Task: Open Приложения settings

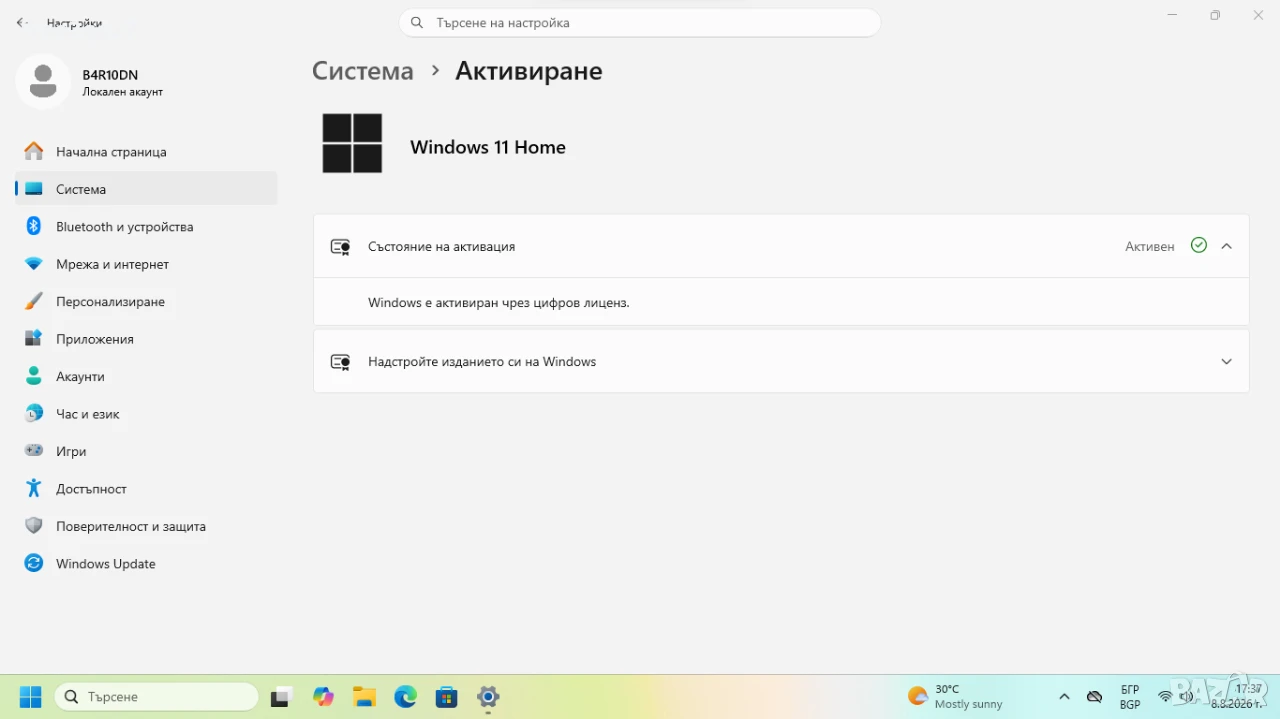Action: (146, 339)
